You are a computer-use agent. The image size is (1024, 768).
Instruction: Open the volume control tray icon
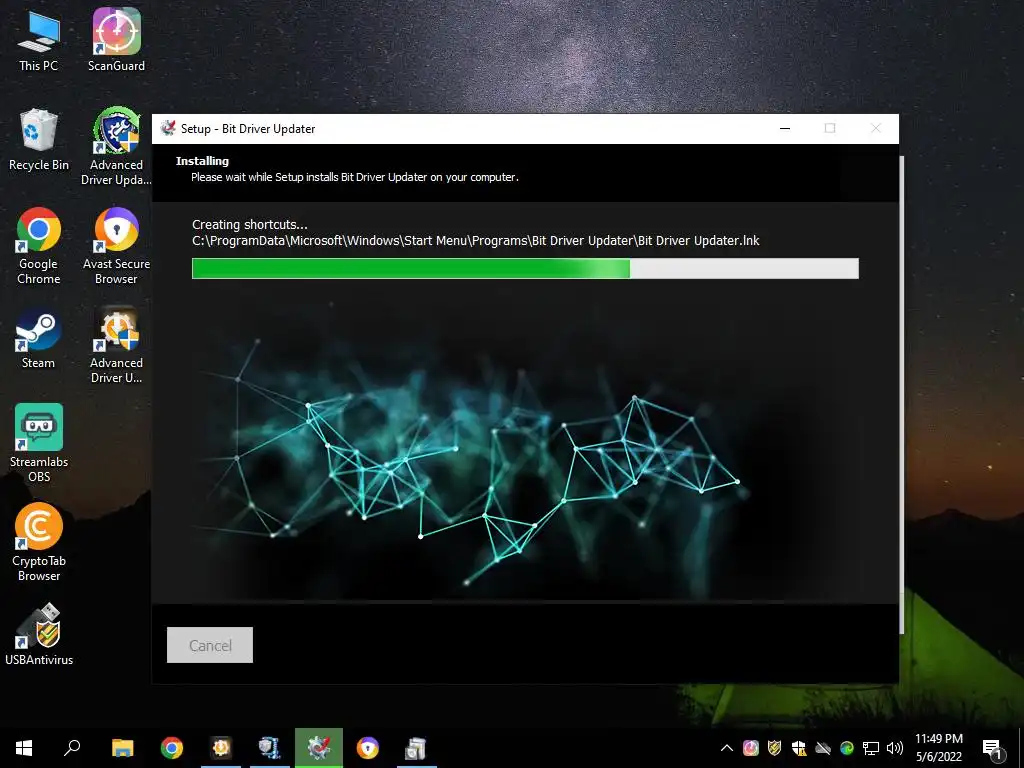point(895,748)
